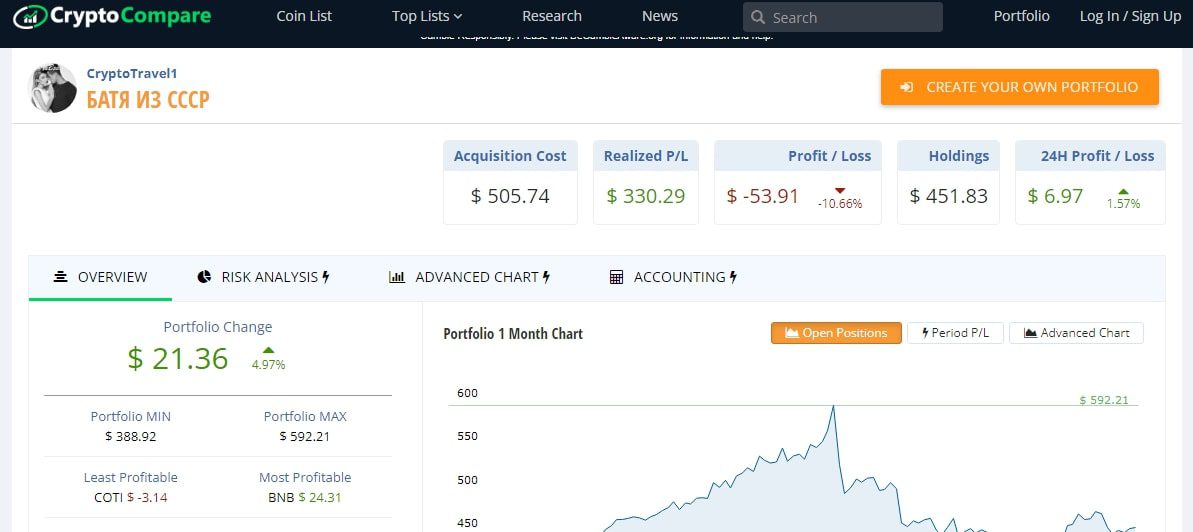
Task: Click the Advanced Chart button above the chart
Action: pos(1076,333)
